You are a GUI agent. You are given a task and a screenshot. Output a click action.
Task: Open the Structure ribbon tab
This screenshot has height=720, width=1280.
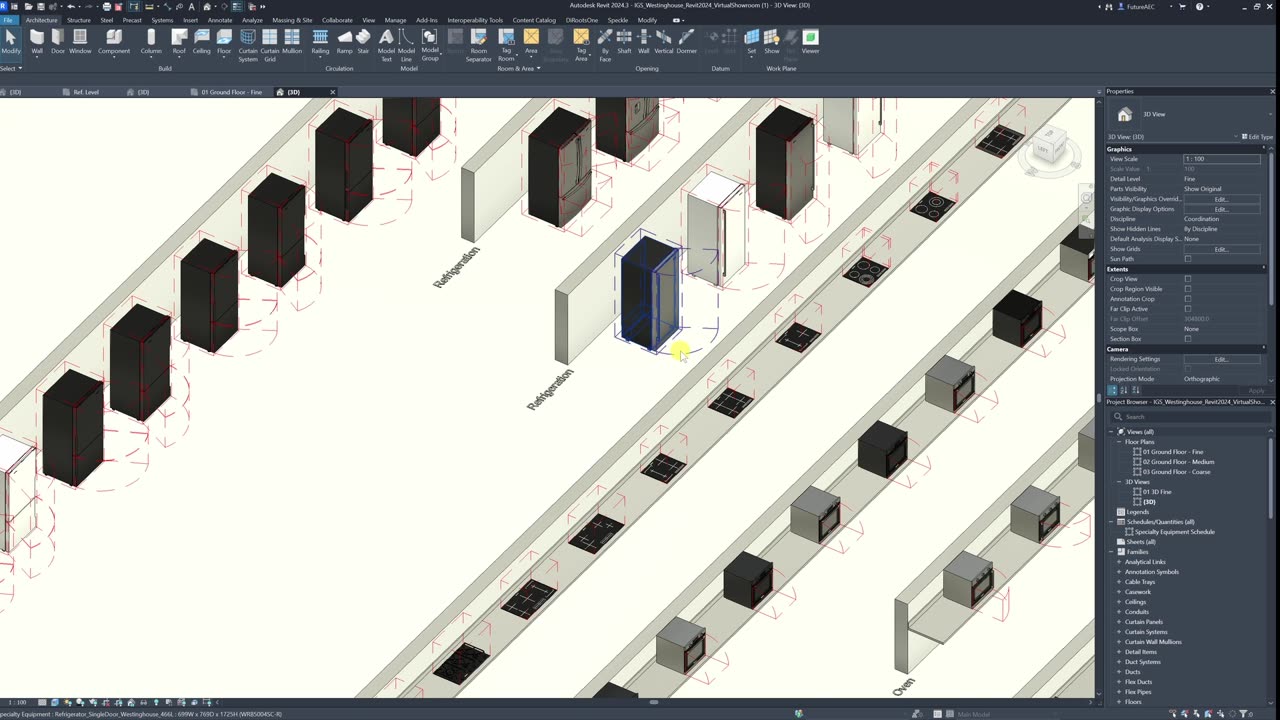point(78,20)
